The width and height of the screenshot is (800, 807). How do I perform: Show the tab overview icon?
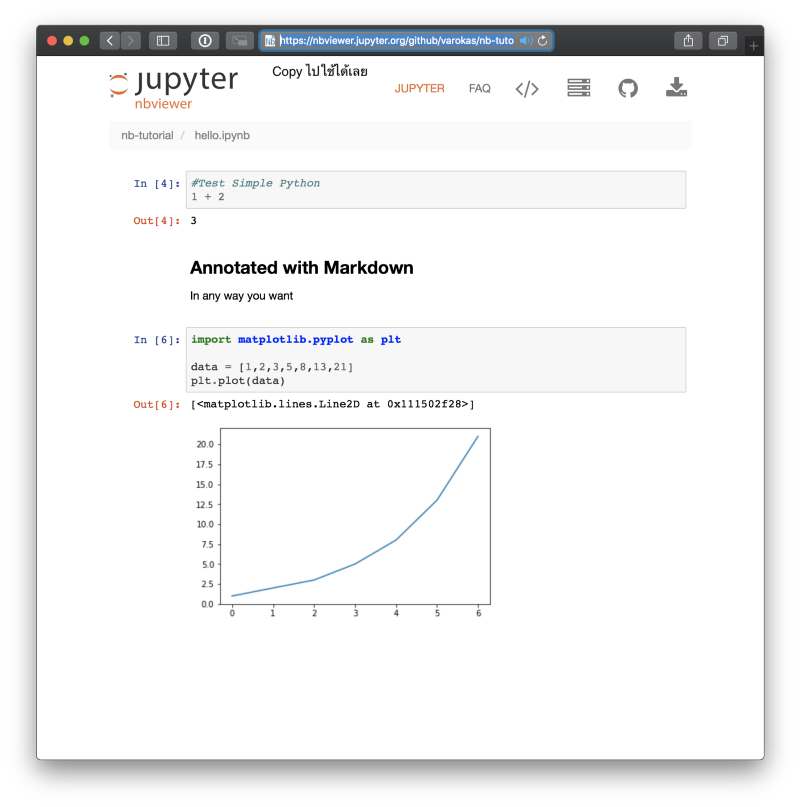(x=723, y=41)
